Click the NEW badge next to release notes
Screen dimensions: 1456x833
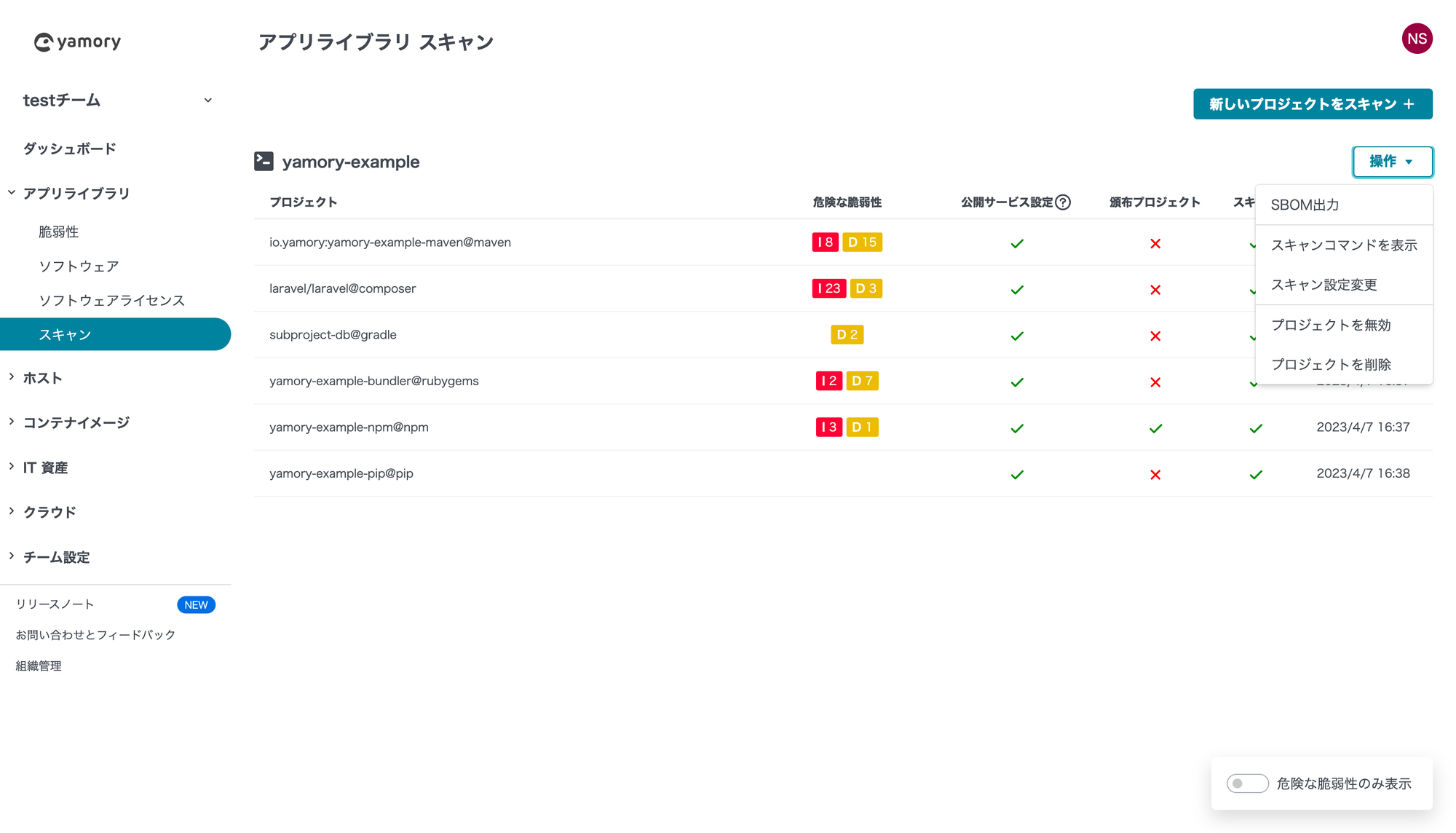tap(196, 605)
